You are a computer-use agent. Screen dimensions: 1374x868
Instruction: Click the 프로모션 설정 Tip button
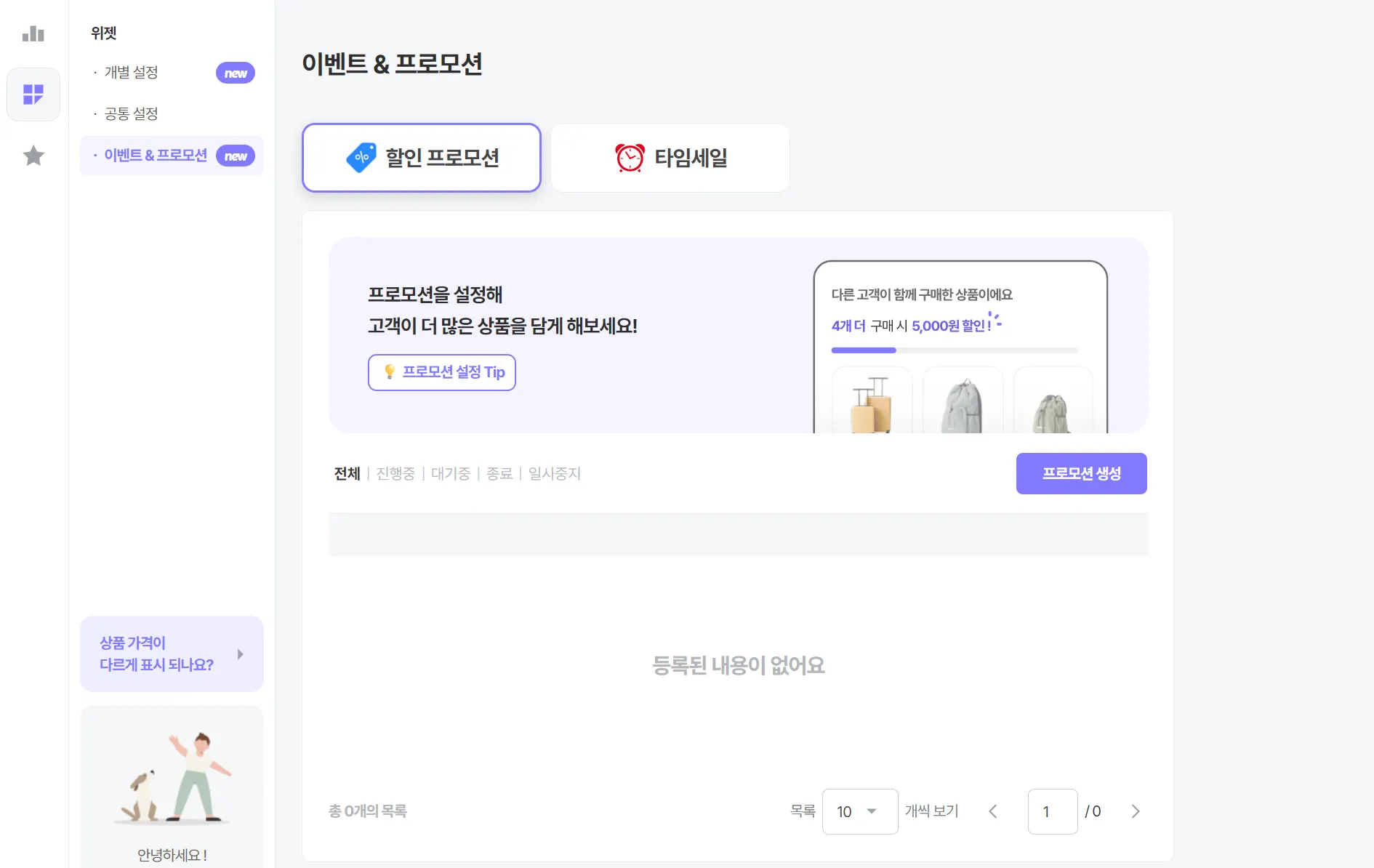click(x=442, y=372)
